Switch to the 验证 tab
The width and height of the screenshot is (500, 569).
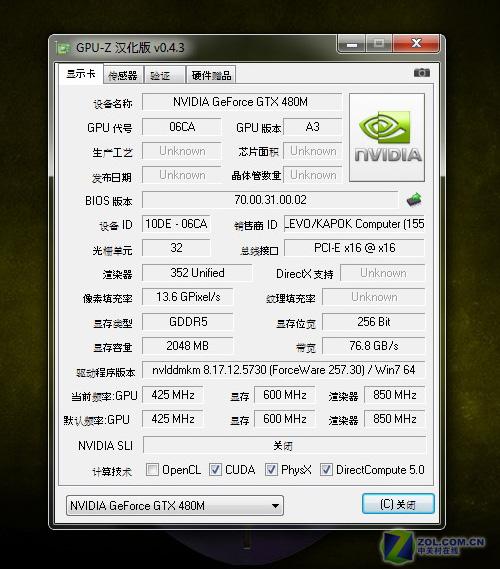click(164, 75)
